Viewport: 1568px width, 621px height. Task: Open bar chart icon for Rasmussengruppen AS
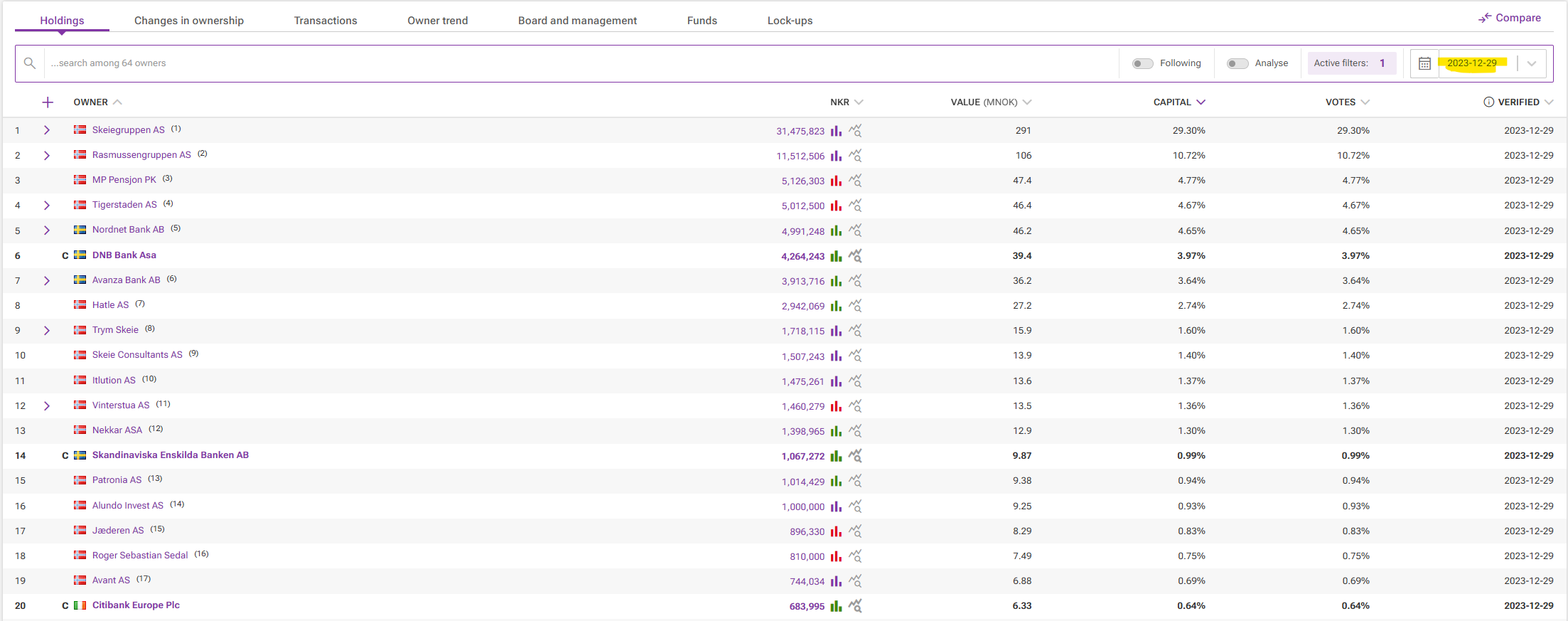point(836,156)
